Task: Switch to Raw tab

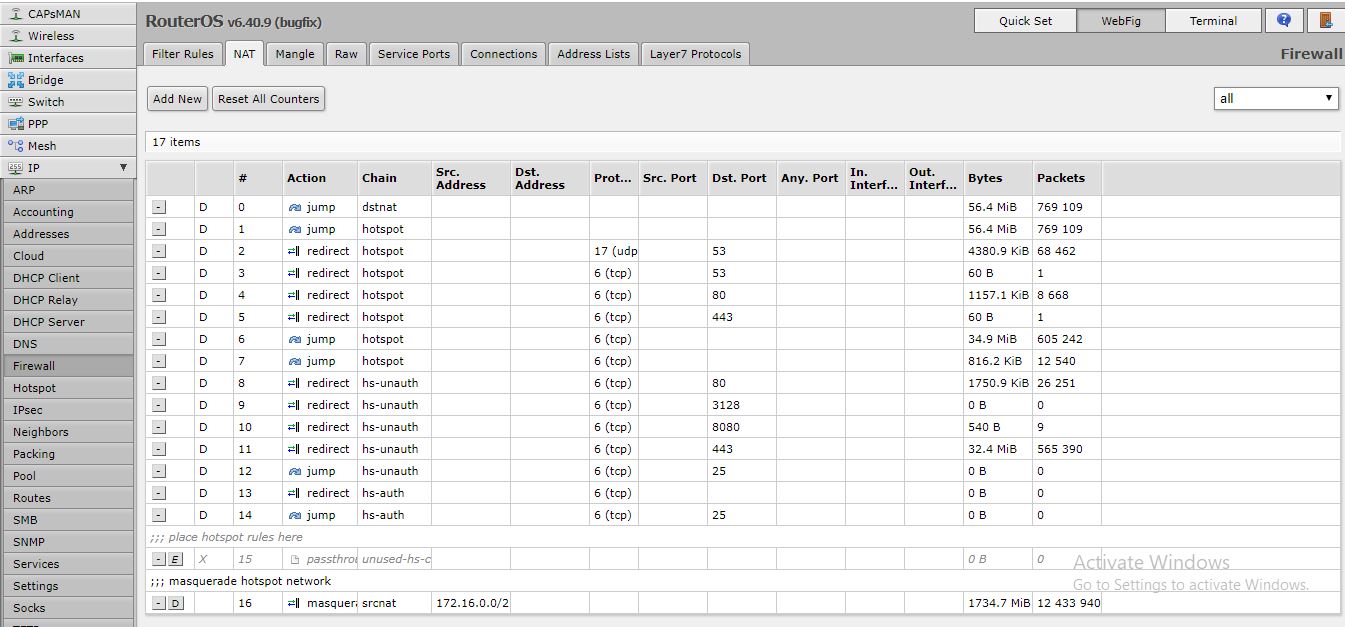Action: (x=346, y=54)
